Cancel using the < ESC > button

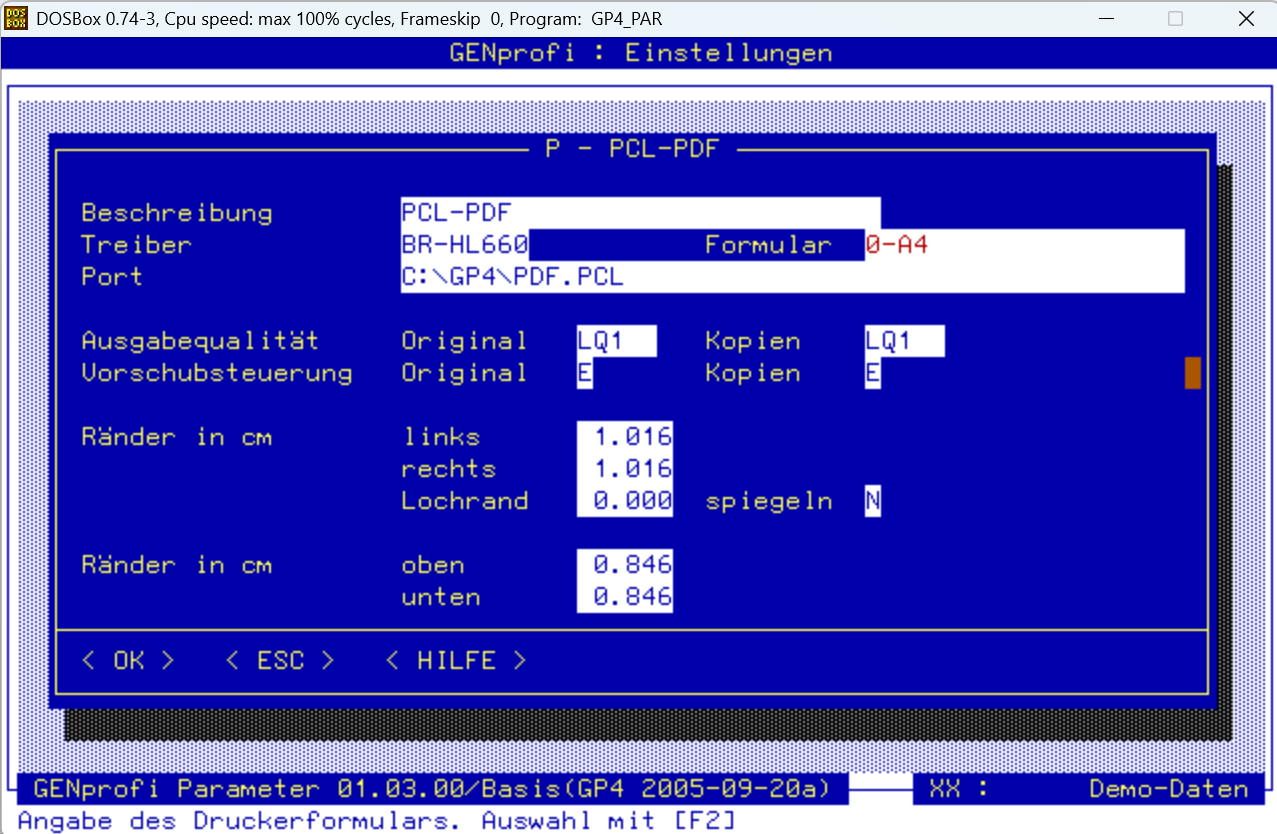(280, 661)
